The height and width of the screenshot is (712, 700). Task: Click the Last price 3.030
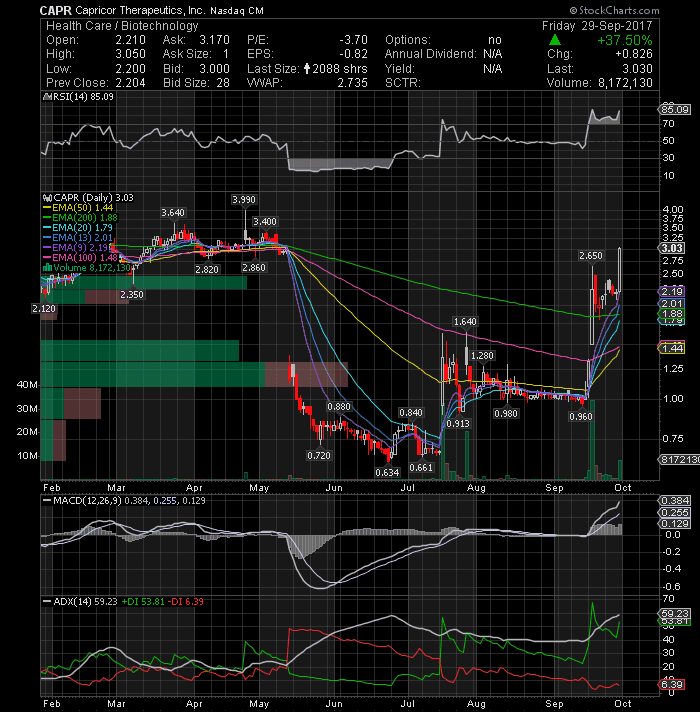[637, 69]
